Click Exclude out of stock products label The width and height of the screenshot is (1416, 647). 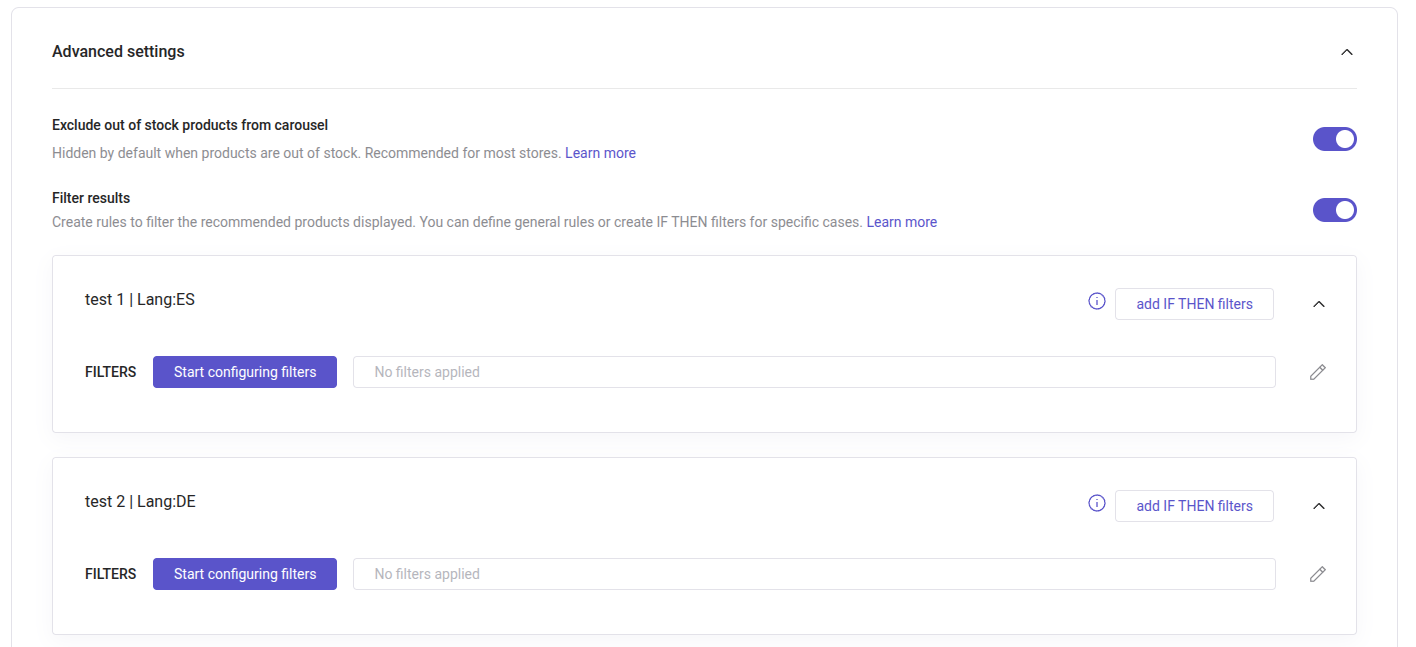tap(190, 125)
